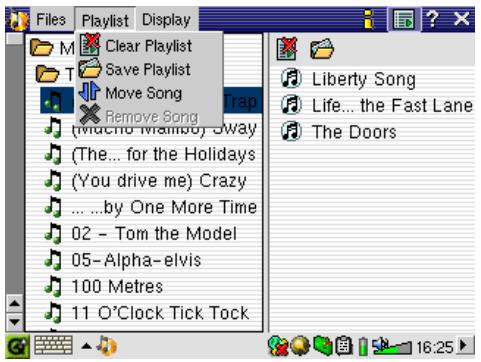
Task: Click the taskbar right arrow button
Action: point(465,346)
